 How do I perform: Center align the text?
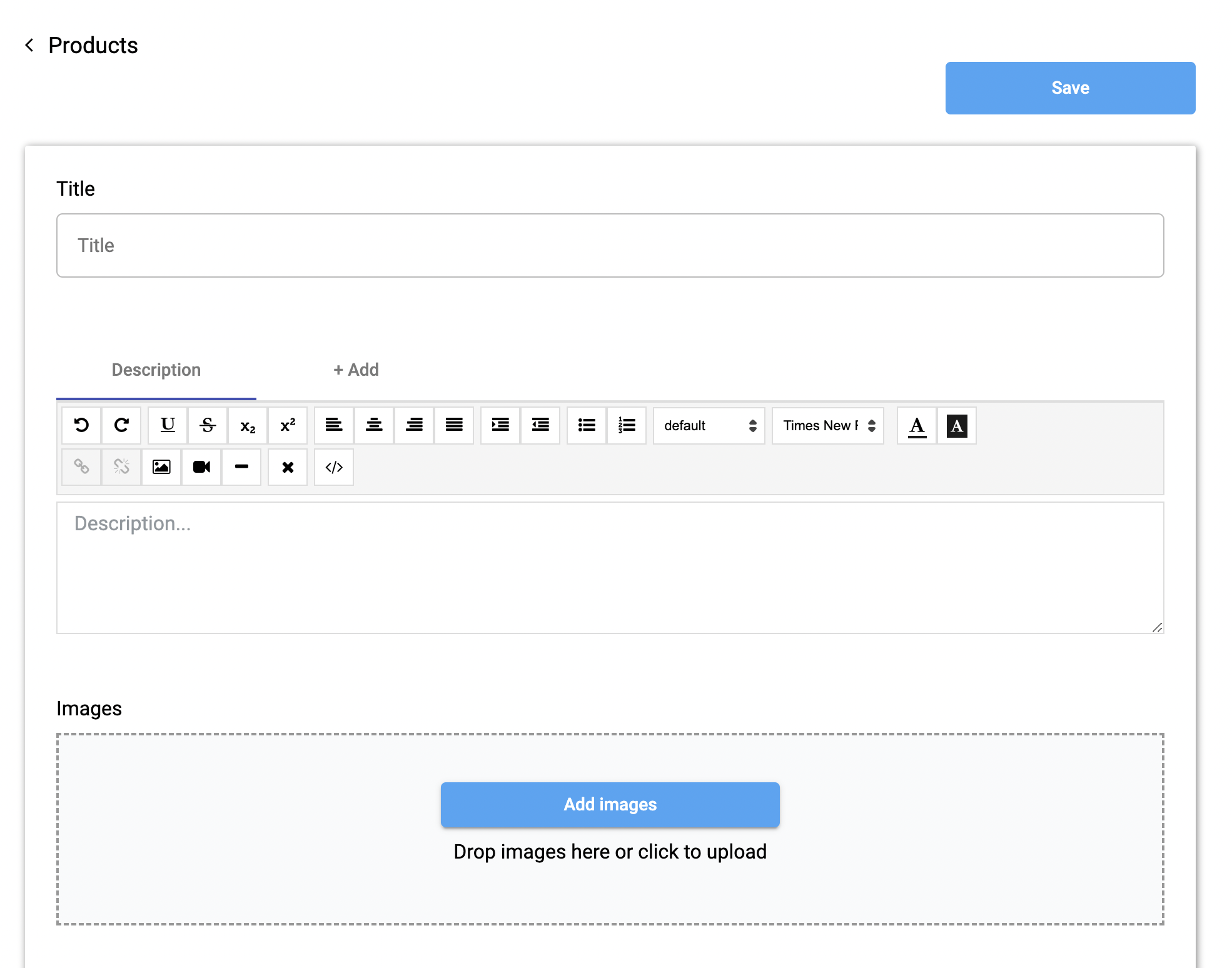point(374,425)
